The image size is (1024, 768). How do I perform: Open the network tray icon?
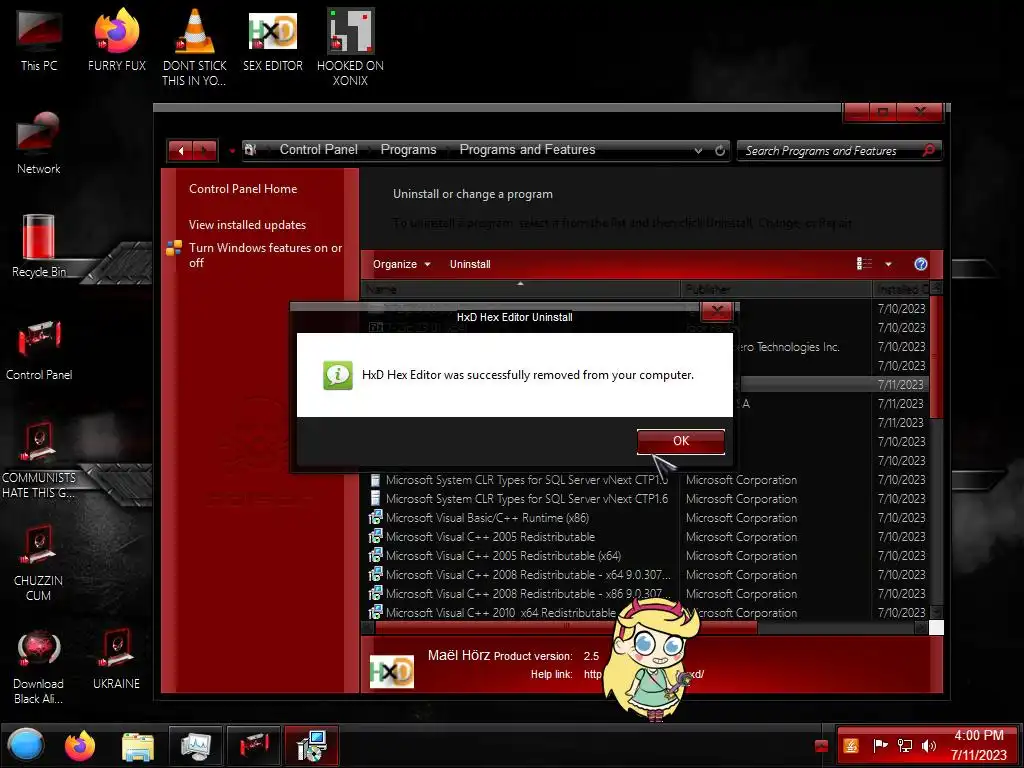pos(904,745)
